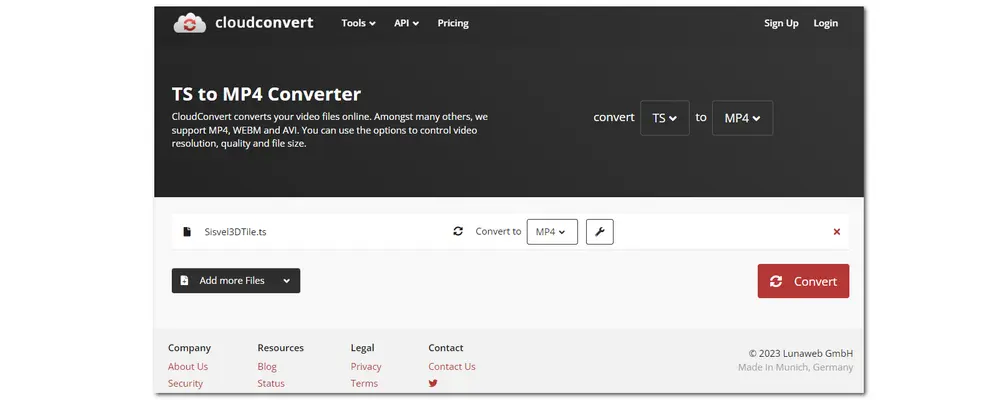Screen dimensions: 1000x400
Task: Open the Privacy footer link
Action: [x=366, y=367]
